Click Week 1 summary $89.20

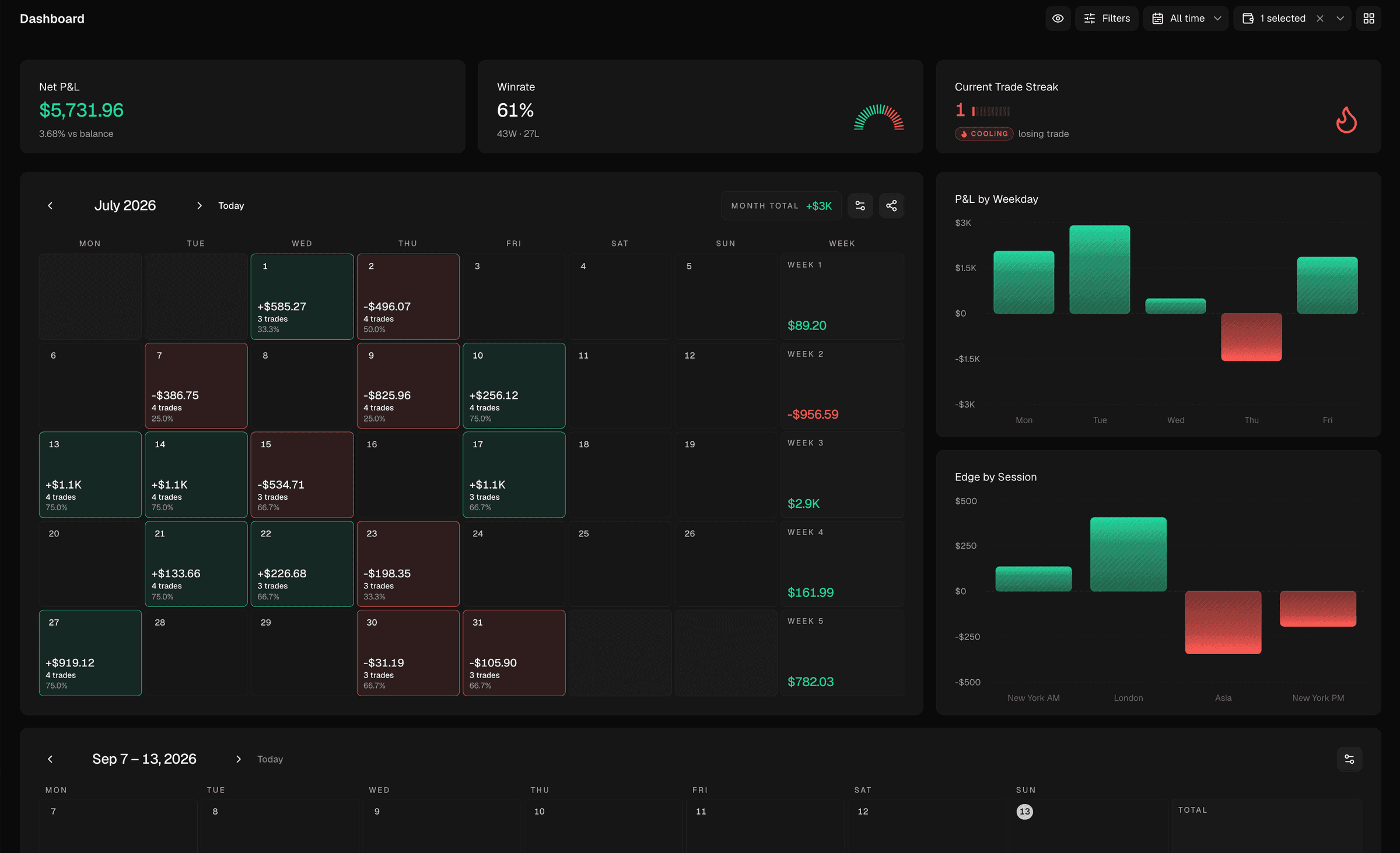click(x=842, y=296)
